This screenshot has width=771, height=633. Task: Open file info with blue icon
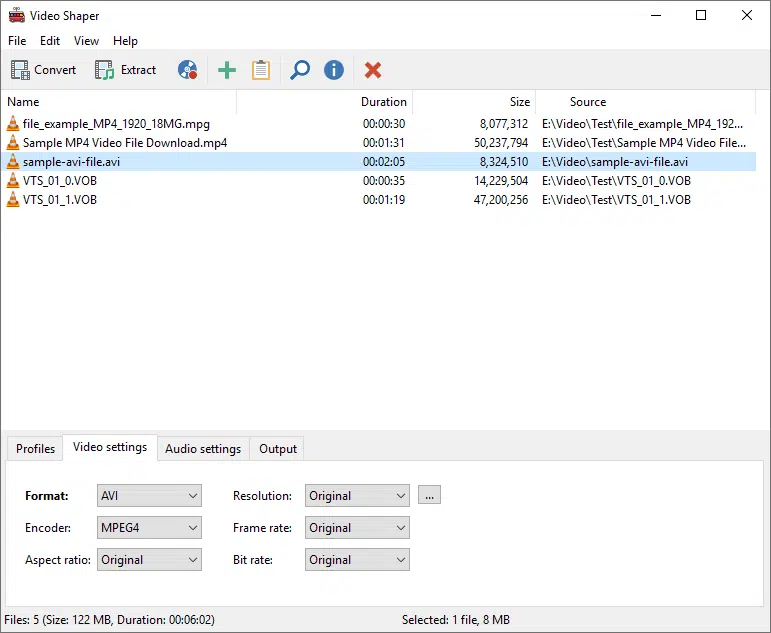(x=334, y=70)
